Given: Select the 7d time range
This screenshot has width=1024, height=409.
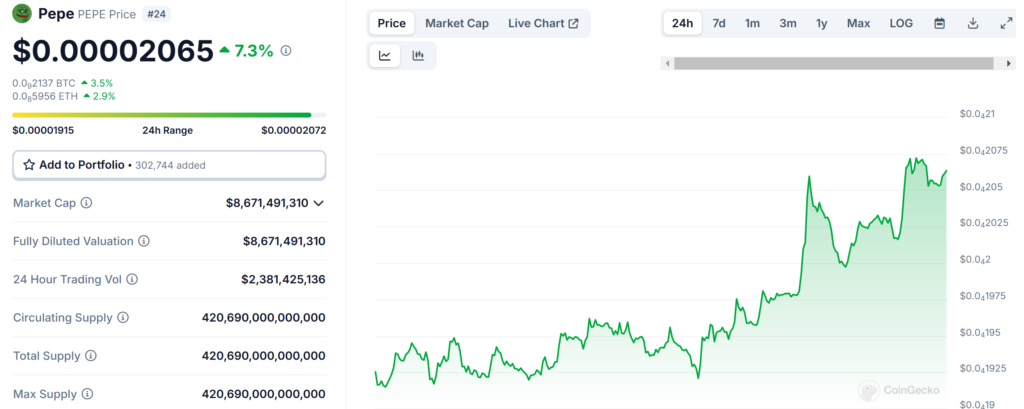Looking at the screenshot, I should pos(719,23).
